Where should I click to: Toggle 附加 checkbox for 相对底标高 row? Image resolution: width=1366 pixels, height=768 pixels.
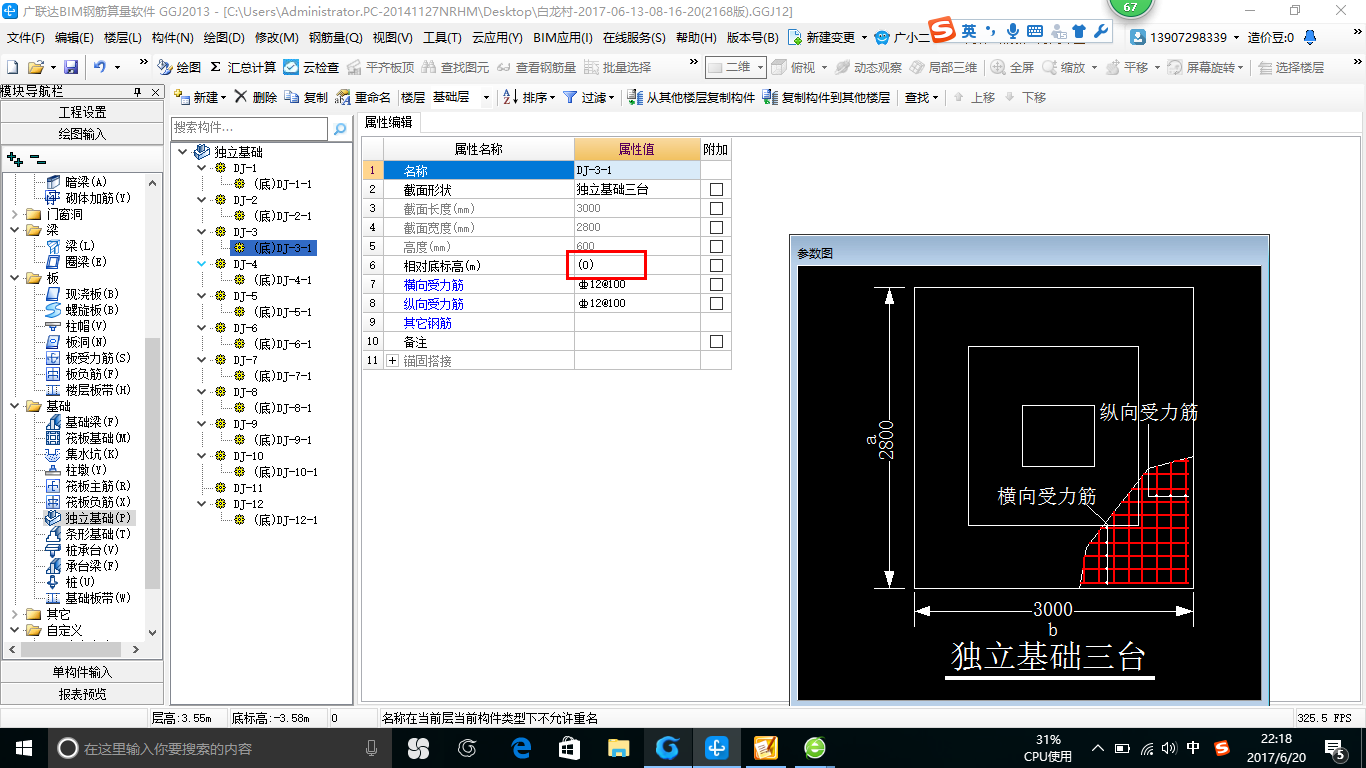(x=716, y=265)
